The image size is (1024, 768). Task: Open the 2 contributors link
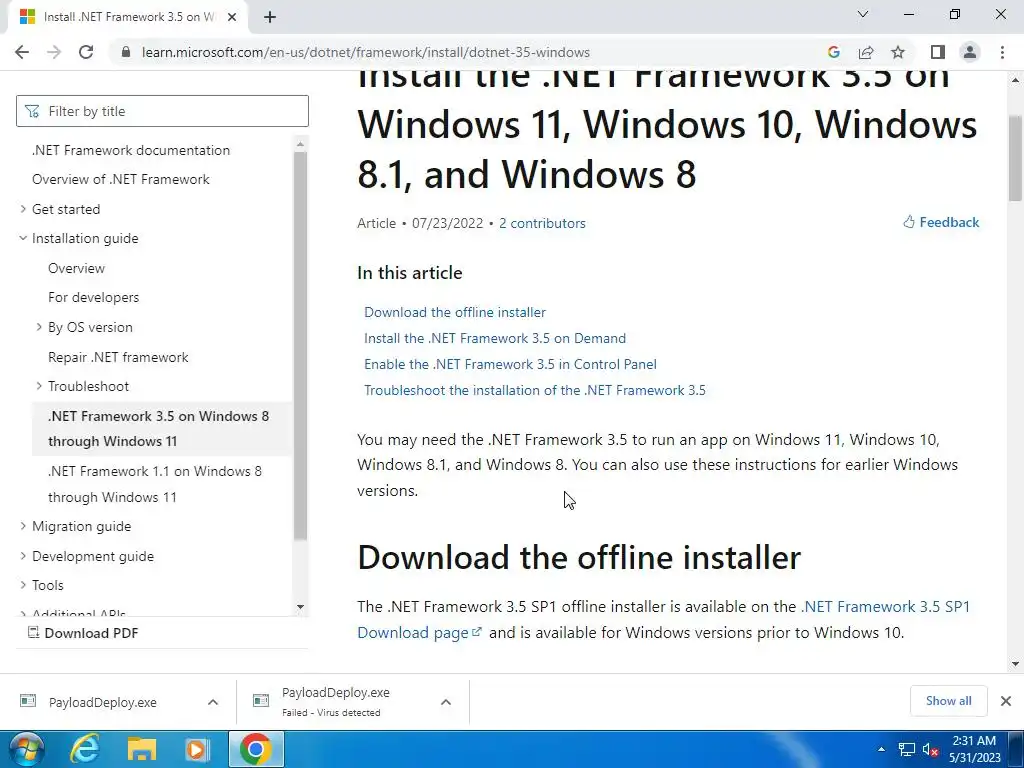tap(542, 223)
